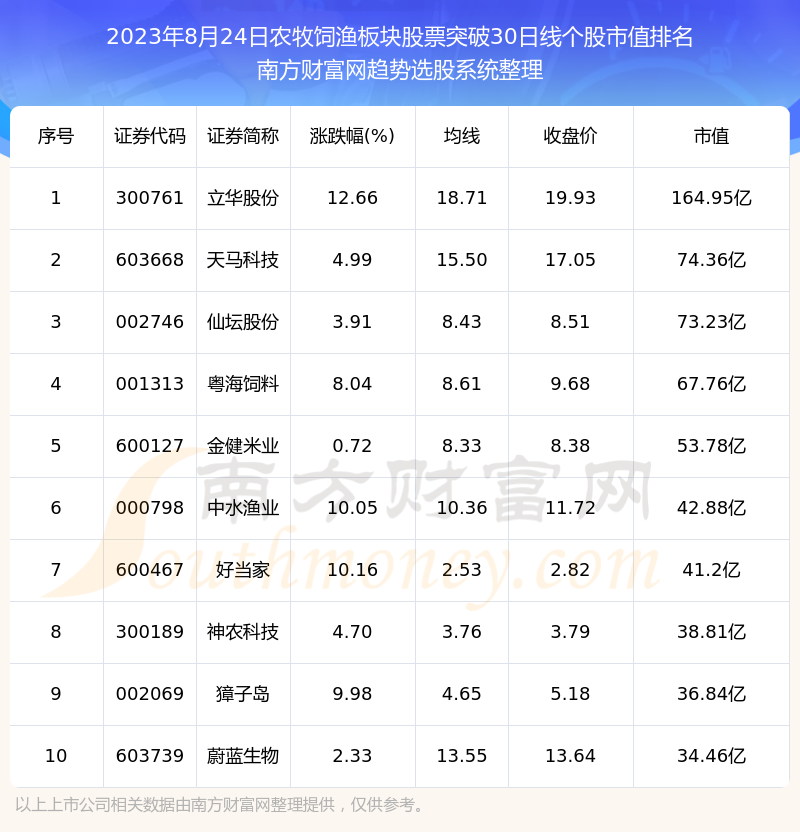The height and width of the screenshot is (832, 800).
Task: Select stock name 立华股份
Action: [243, 198]
